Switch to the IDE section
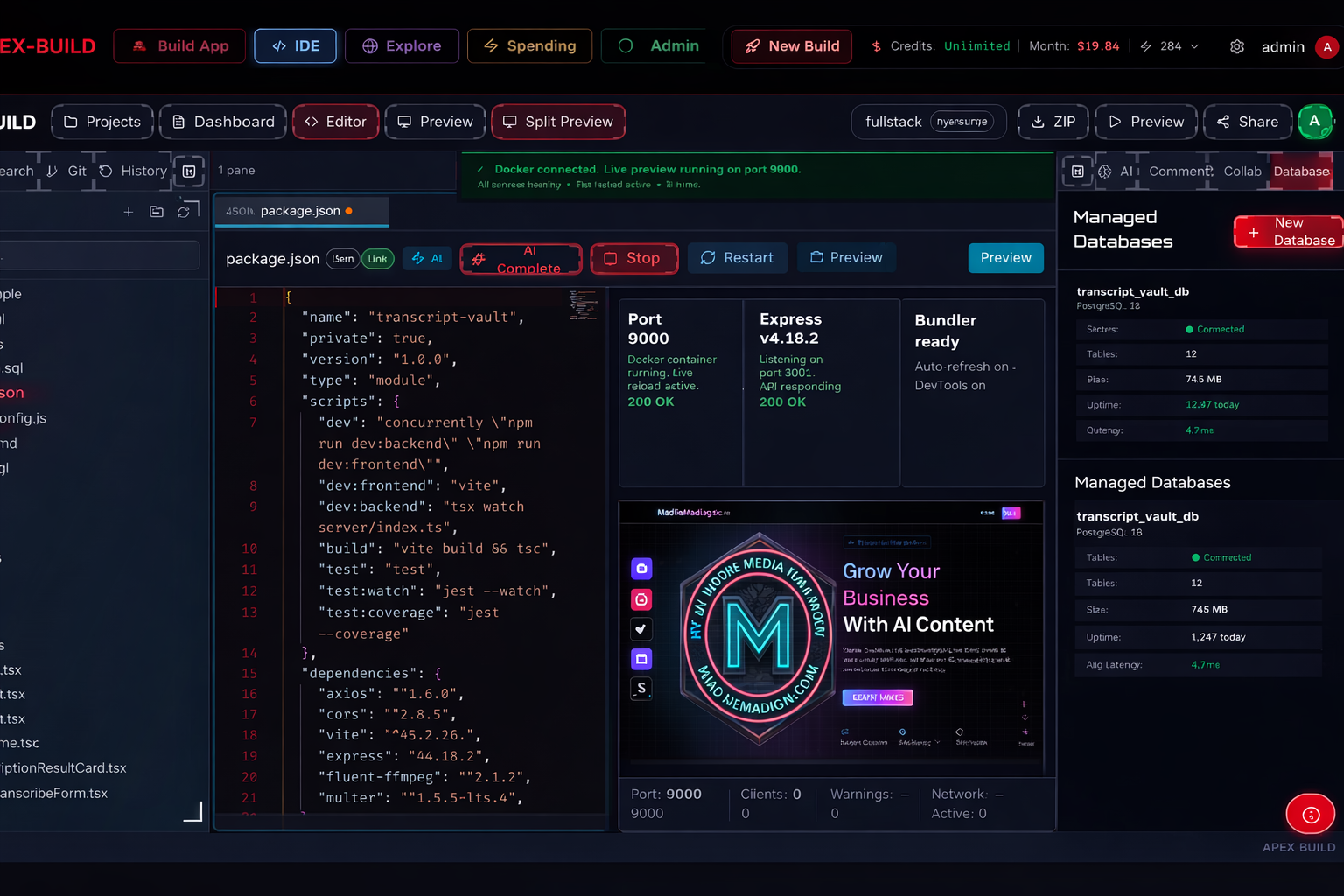 pyautogui.click(x=295, y=46)
